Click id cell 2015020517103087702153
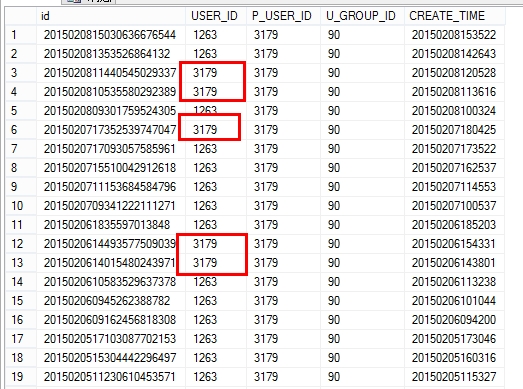 pyautogui.click(x=110, y=339)
